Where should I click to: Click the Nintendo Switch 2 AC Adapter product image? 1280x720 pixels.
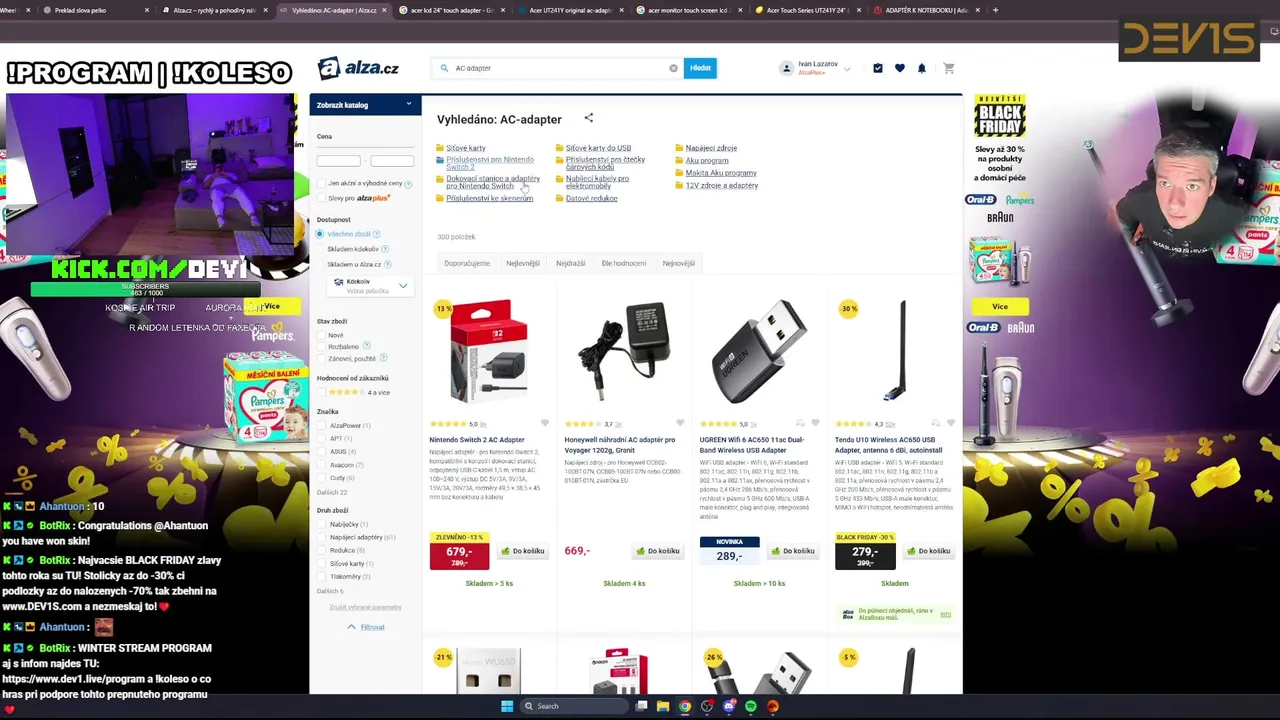[x=489, y=350]
